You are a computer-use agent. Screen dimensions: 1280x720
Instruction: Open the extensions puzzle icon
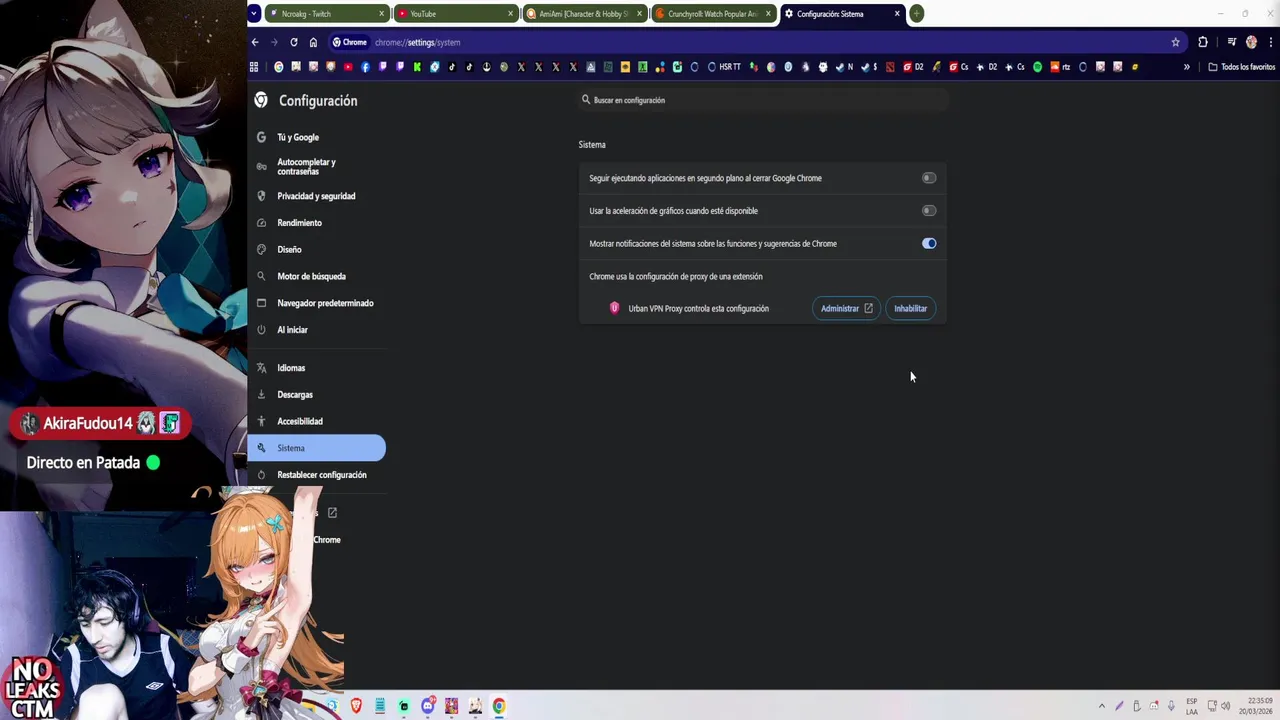coord(1203,42)
